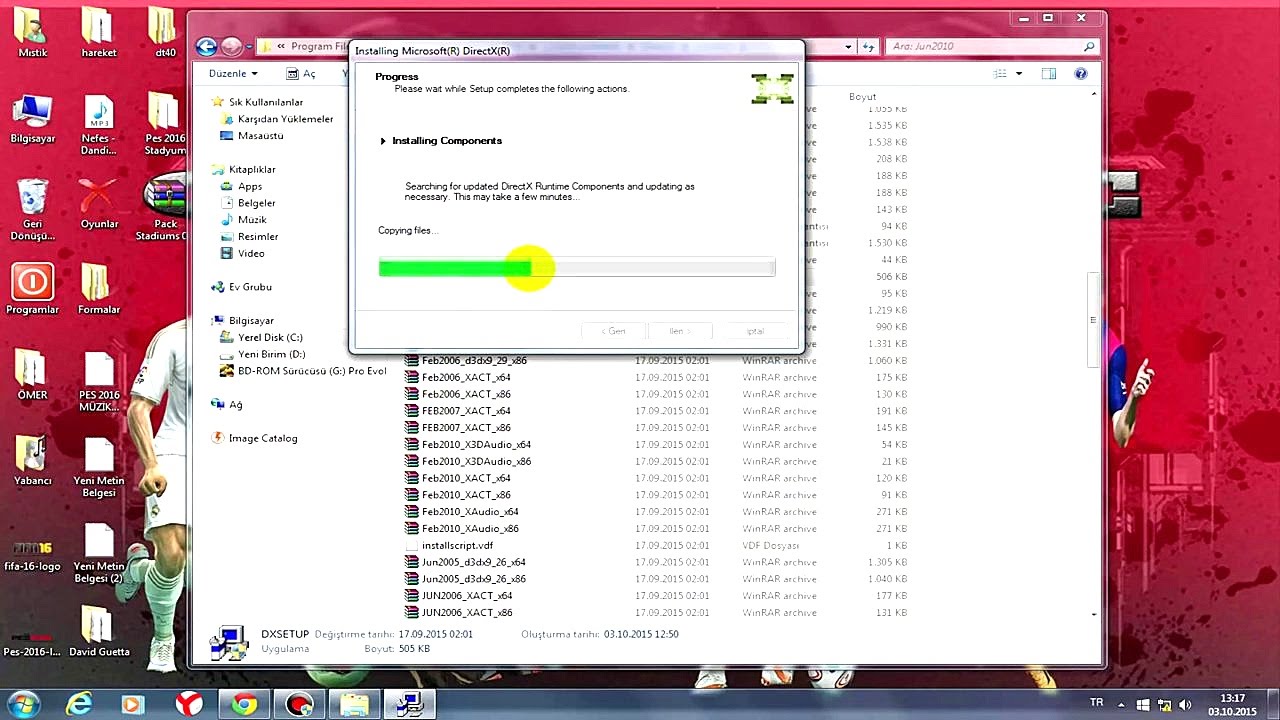Open Geri Dönüşüm recycle bin icon
1280x720 pixels.
click(32, 209)
